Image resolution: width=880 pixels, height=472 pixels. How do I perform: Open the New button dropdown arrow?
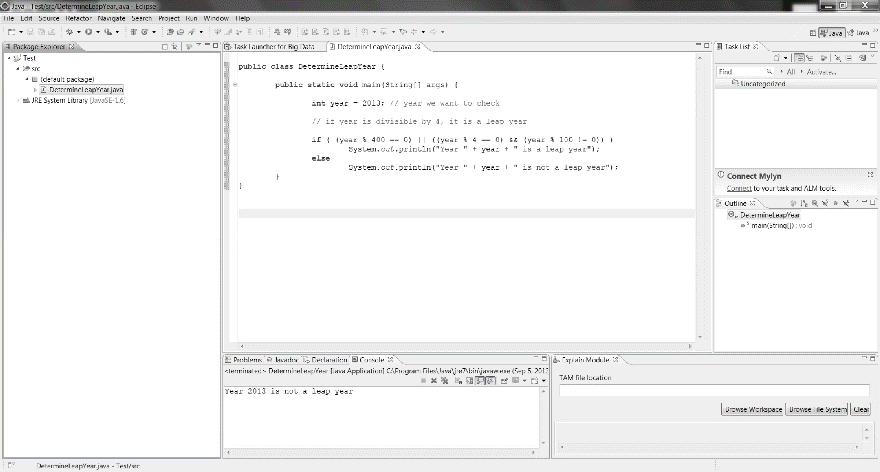pyautogui.click(x=21, y=32)
